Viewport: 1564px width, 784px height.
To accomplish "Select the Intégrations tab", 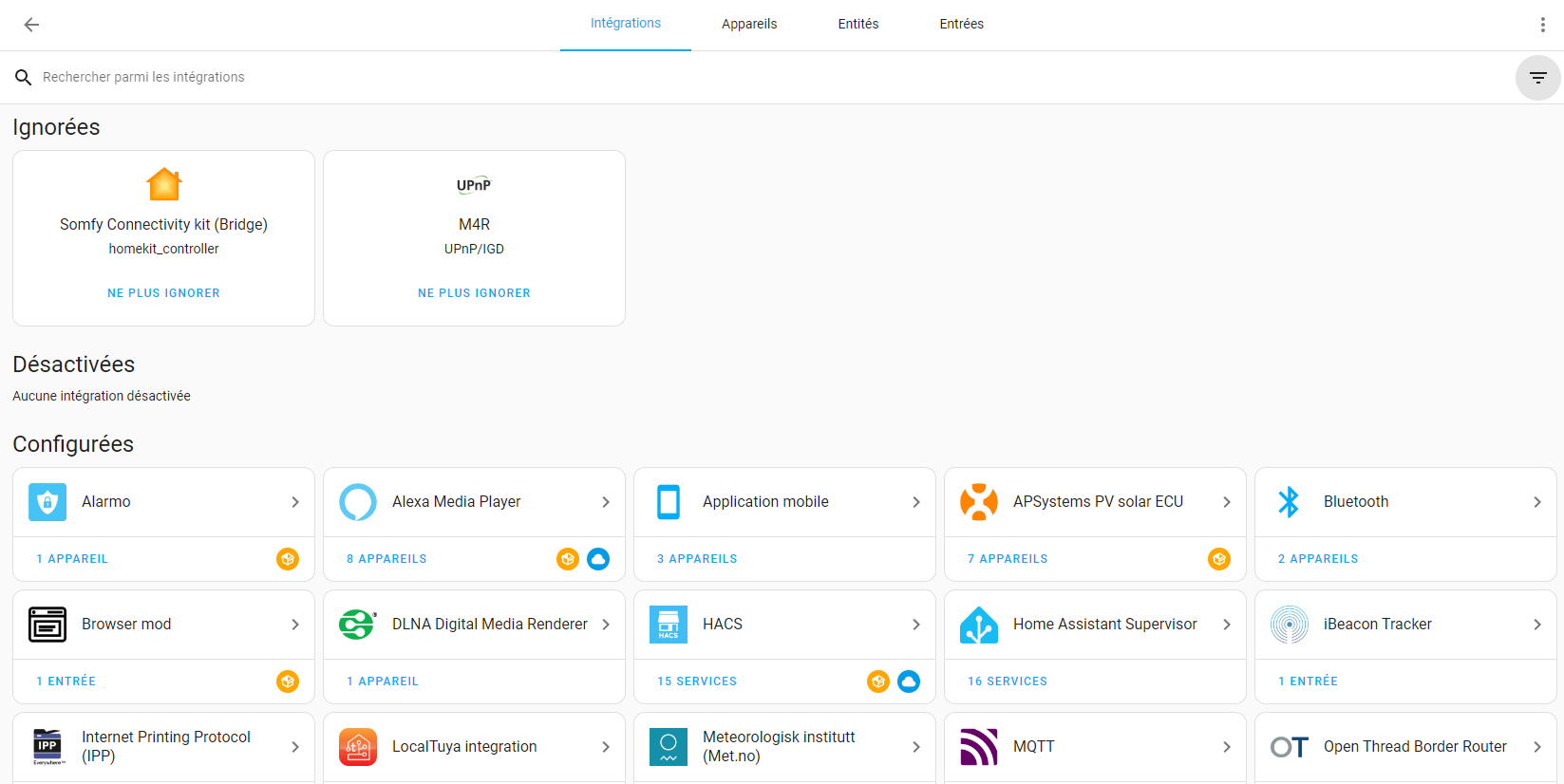I will point(626,24).
